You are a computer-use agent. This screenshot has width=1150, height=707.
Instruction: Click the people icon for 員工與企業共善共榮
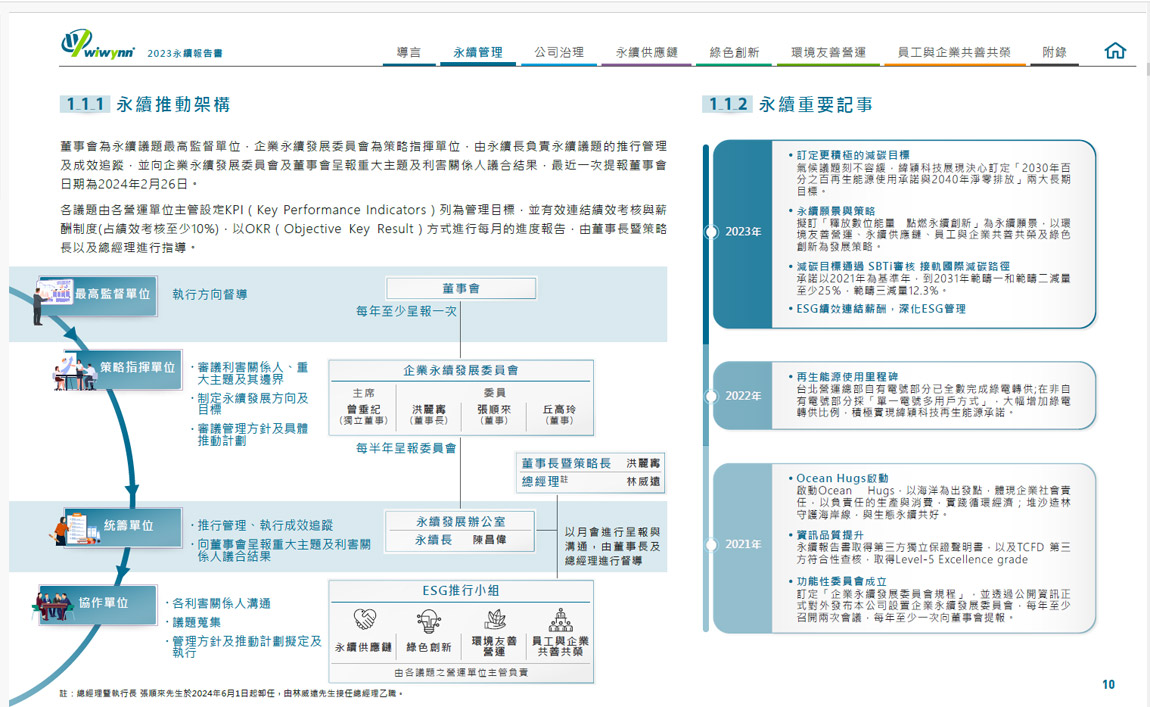(560, 619)
